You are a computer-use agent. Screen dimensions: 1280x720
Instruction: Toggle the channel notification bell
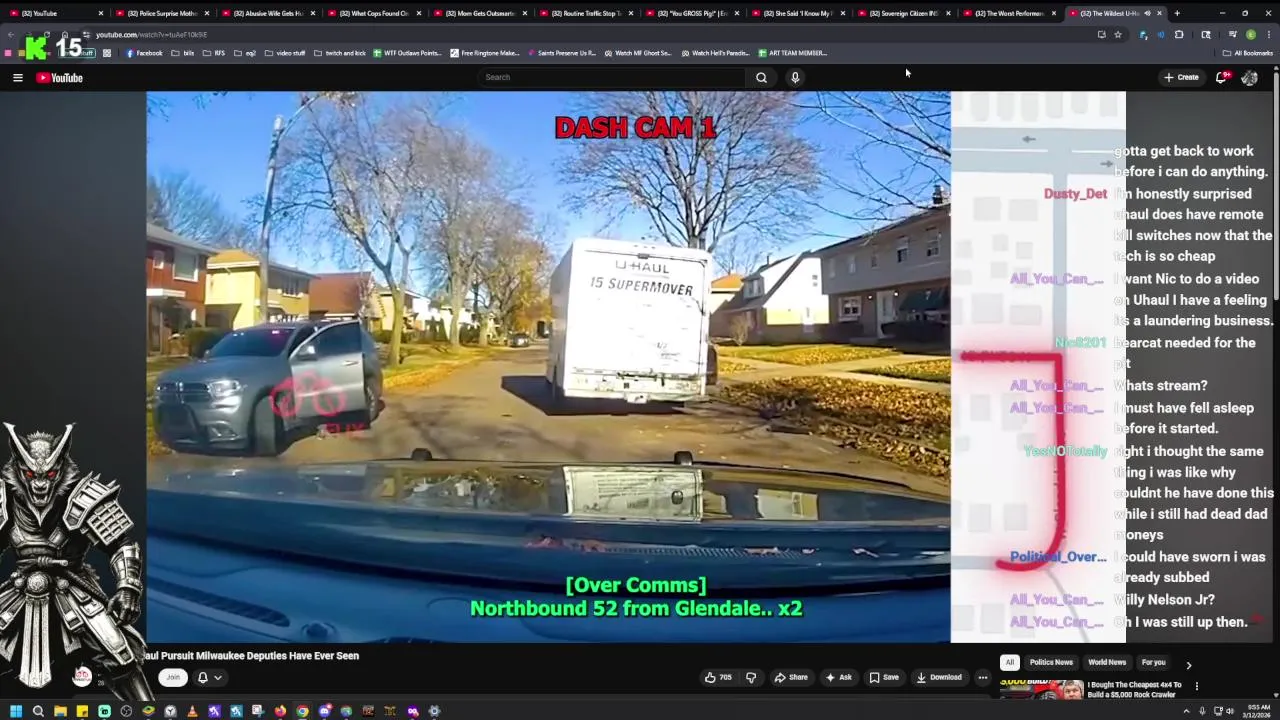[x=208, y=677]
